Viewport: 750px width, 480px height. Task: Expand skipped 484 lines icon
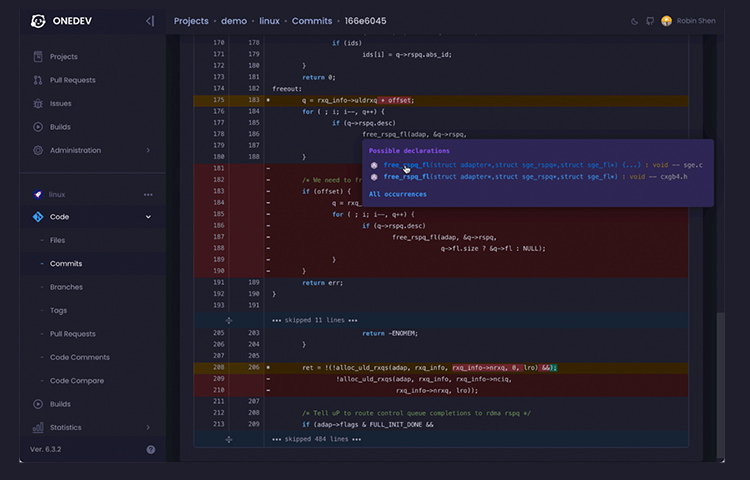tap(229, 439)
